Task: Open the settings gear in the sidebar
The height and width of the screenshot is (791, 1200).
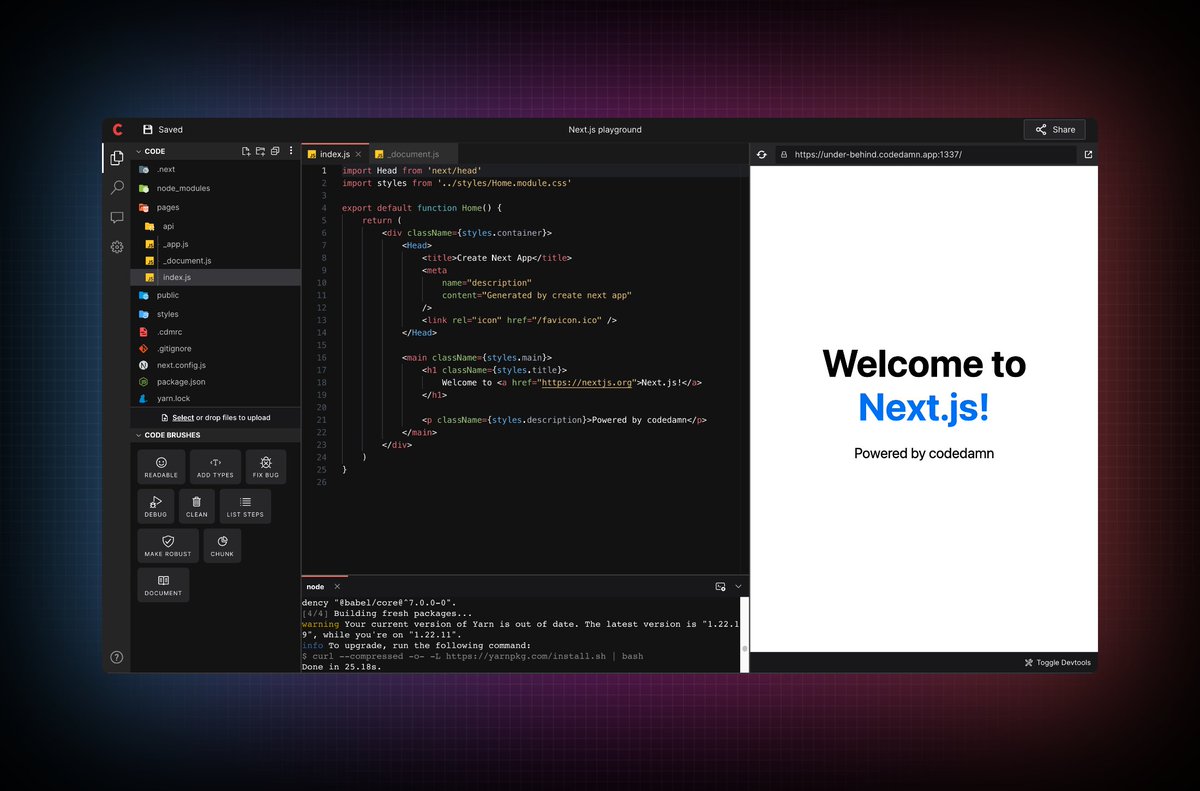Action: [x=117, y=247]
